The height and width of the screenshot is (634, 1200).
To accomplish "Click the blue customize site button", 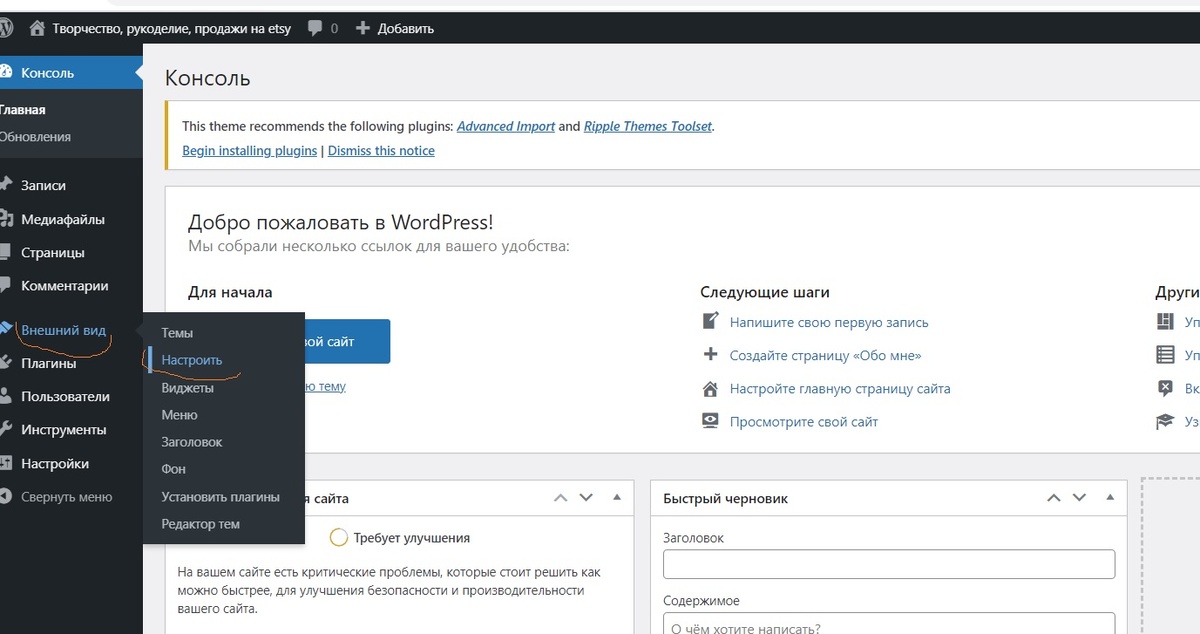I will (x=345, y=341).
